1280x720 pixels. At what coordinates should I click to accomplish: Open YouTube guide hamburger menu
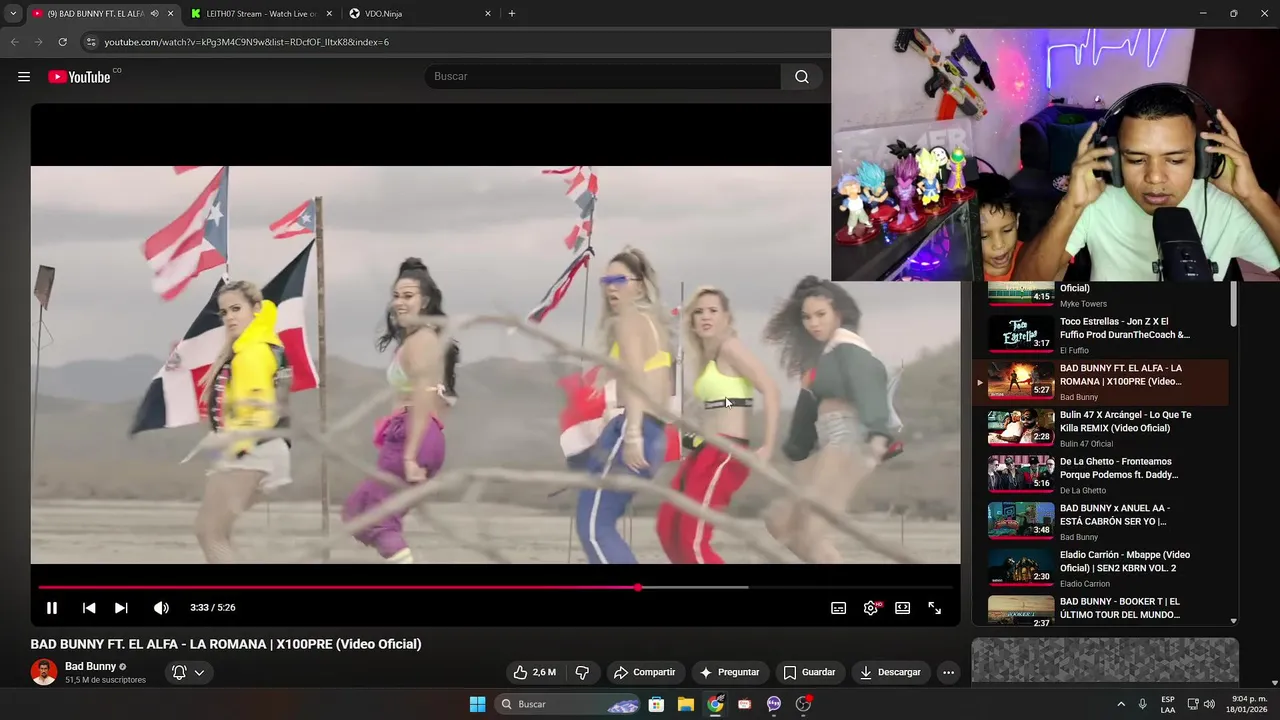point(24,77)
